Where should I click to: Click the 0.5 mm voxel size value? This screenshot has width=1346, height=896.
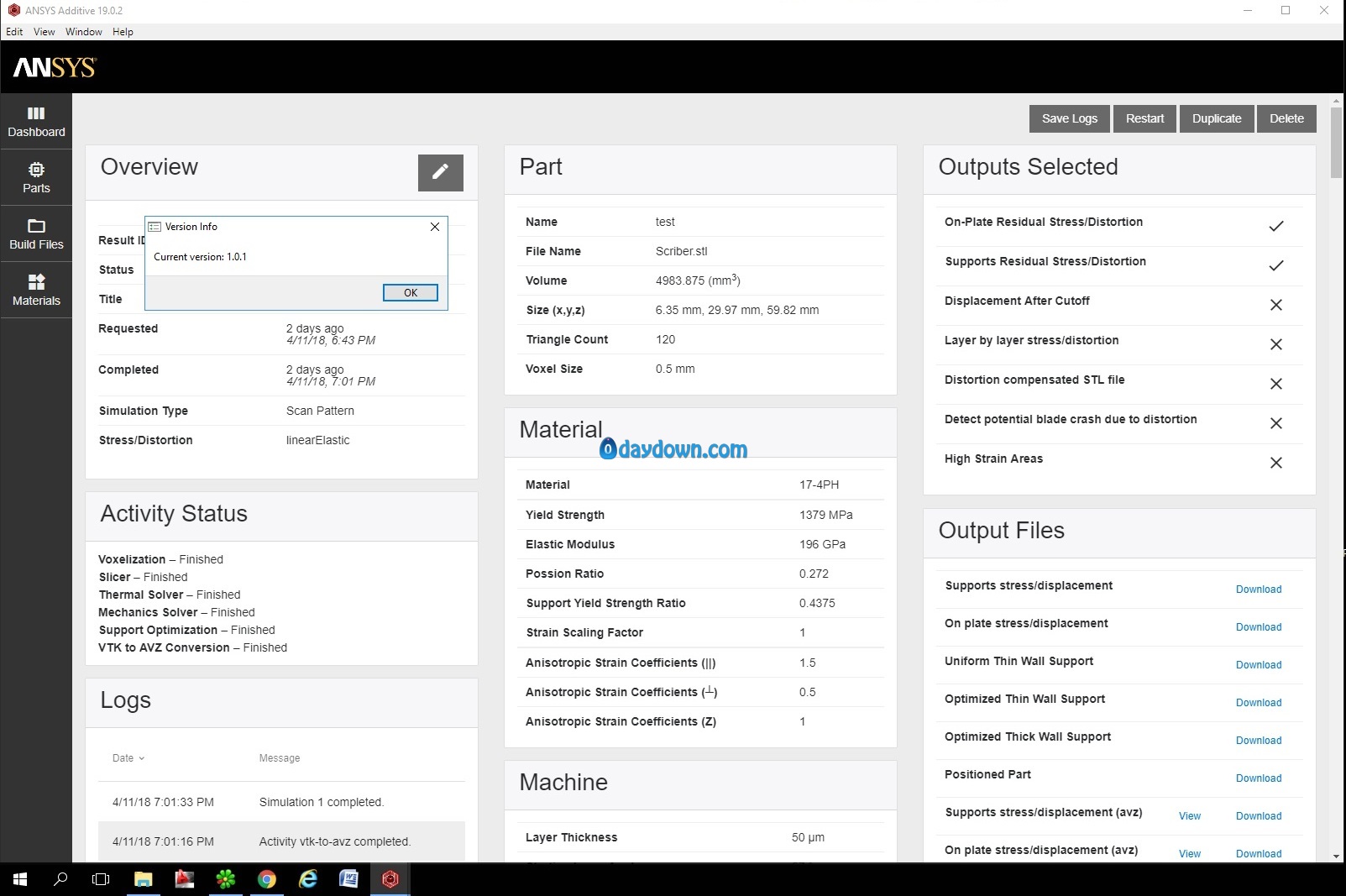click(x=675, y=369)
